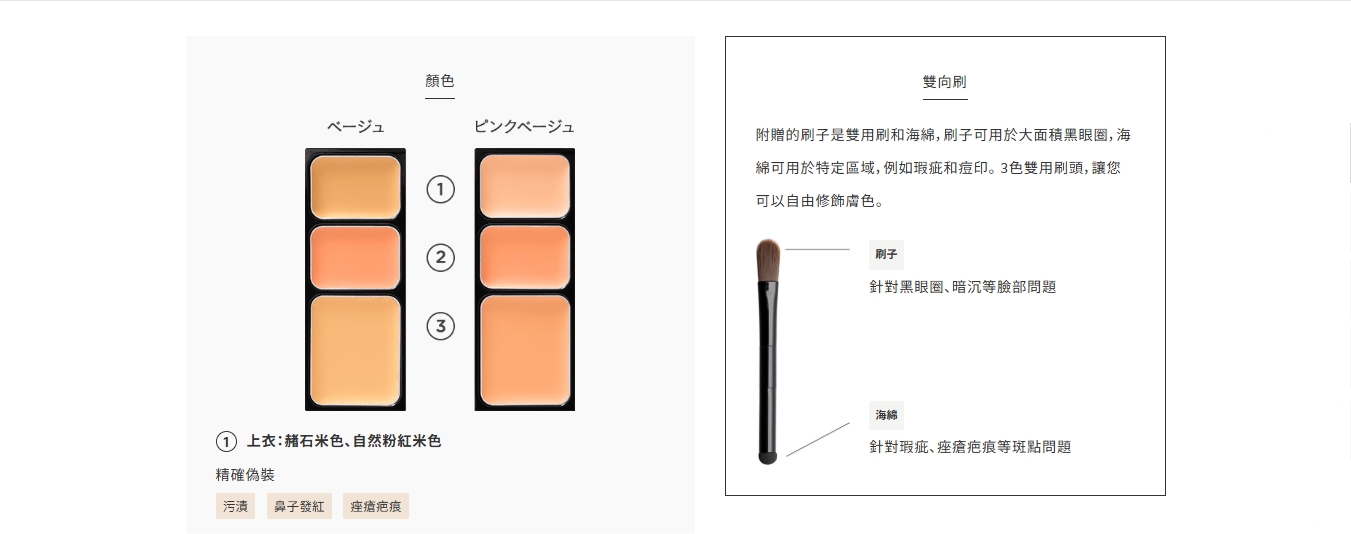Viewport: 1351px width, 534px height.
Task: Click the 鼻子發紅 tag
Action: click(x=299, y=506)
